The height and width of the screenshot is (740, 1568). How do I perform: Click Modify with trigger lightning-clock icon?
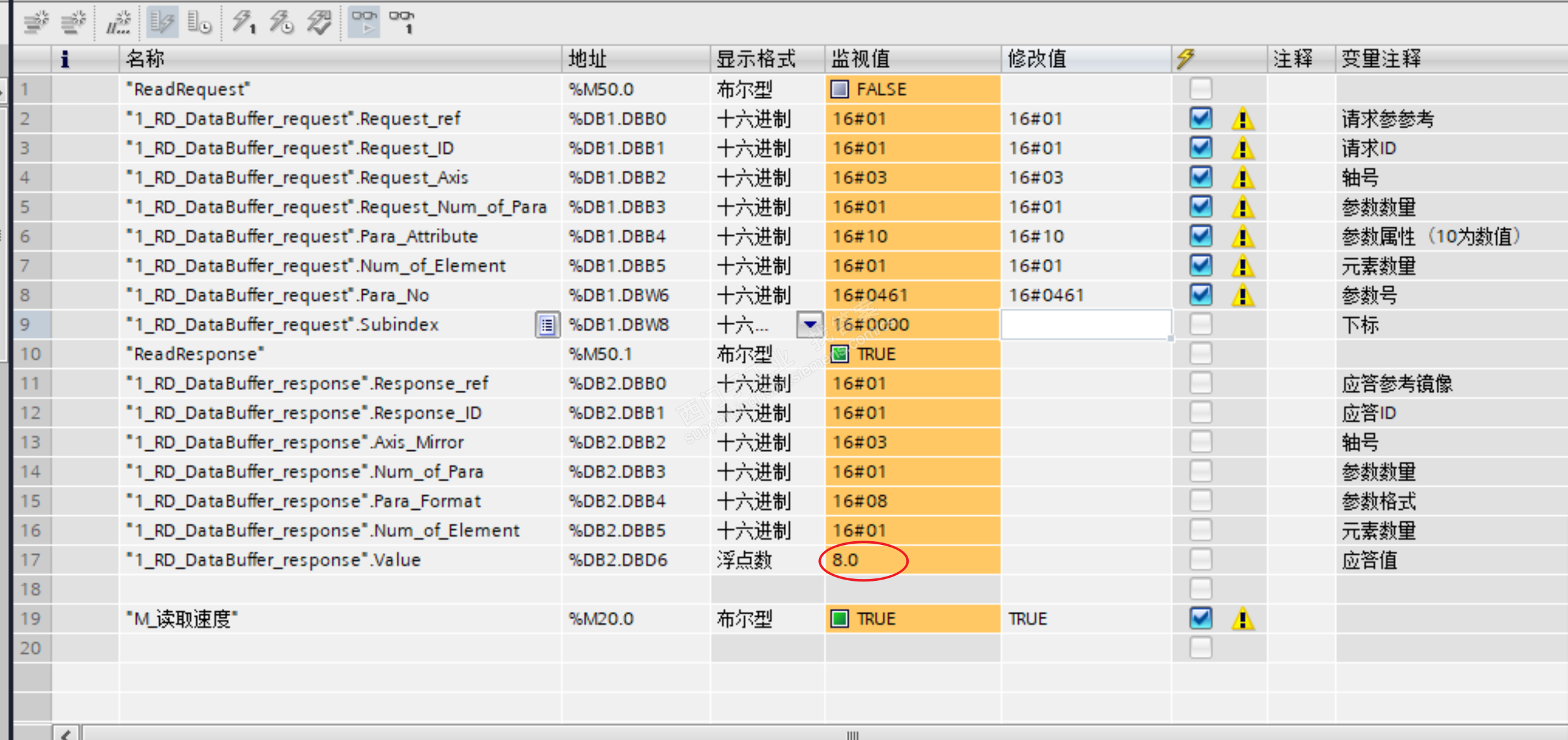point(281,23)
